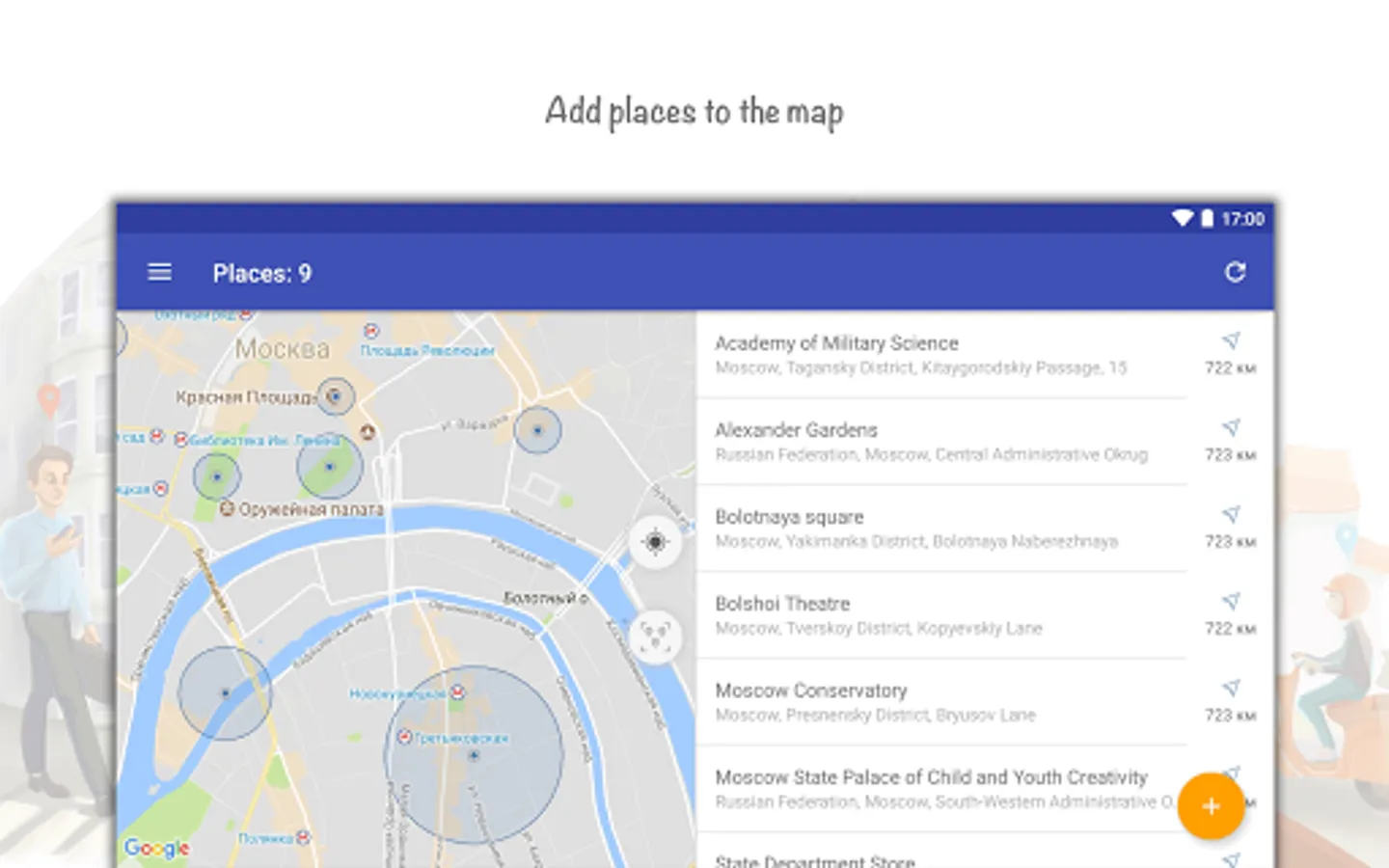
Task: Click the Оружейная палата map label
Action: 311,509
